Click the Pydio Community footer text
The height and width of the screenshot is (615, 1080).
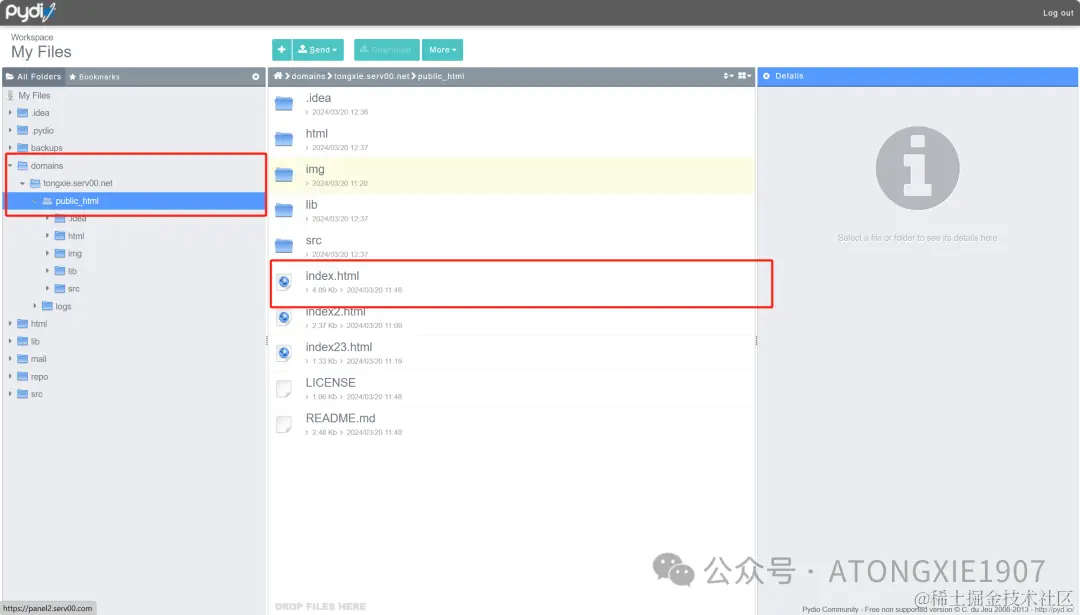937,609
